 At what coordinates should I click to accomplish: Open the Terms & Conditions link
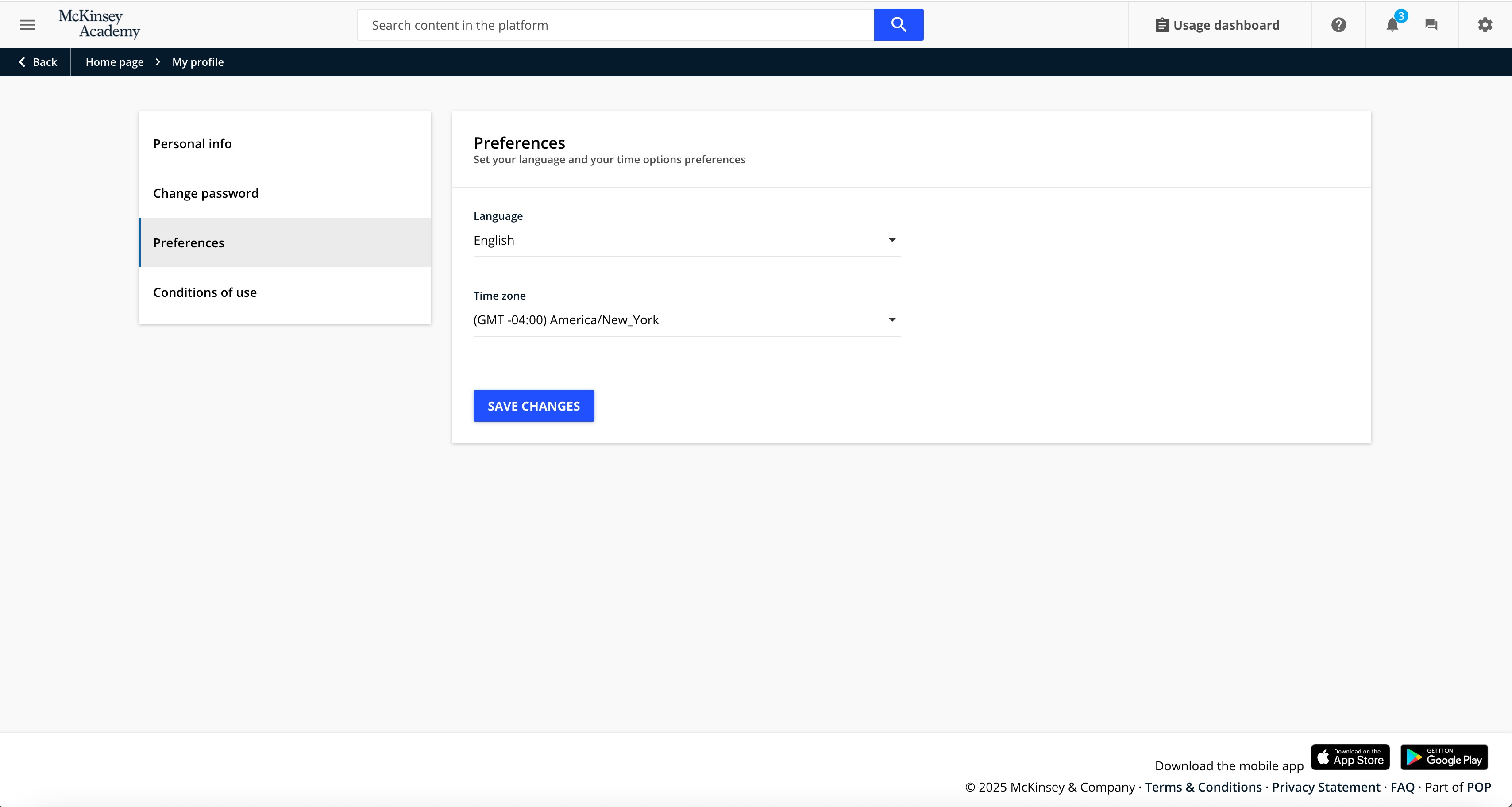[1203, 787]
